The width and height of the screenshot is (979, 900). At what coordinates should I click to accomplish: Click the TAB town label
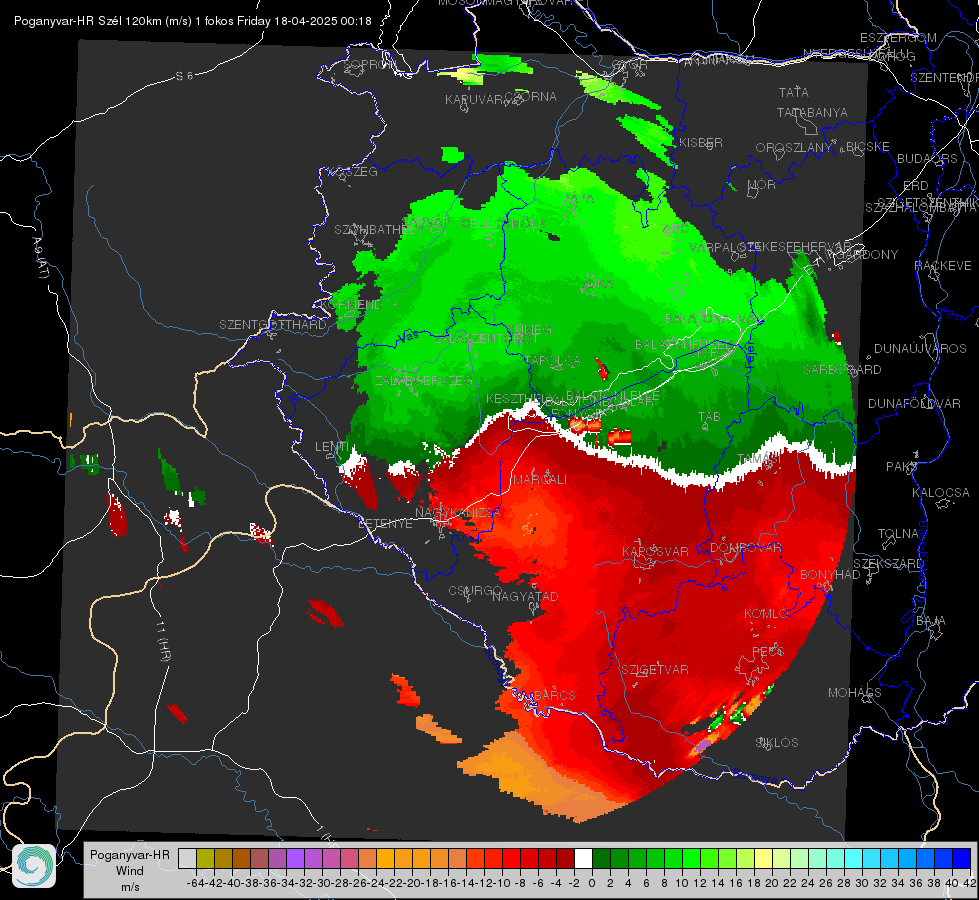(709, 417)
